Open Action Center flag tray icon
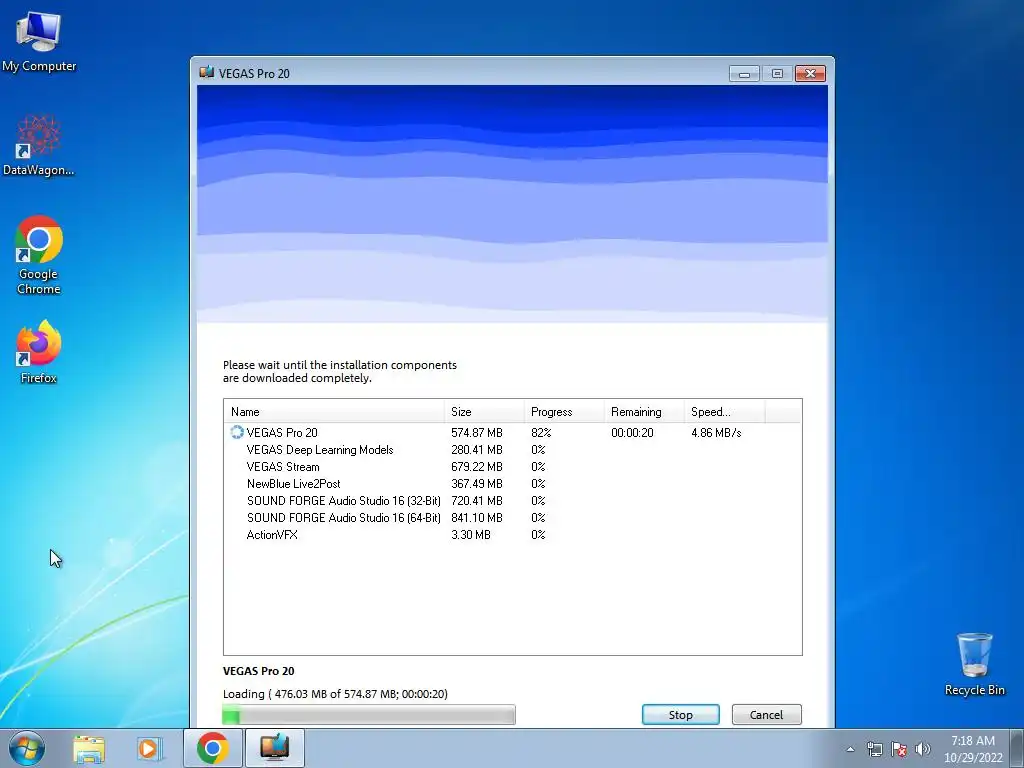The width and height of the screenshot is (1024, 768). (x=899, y=749)
